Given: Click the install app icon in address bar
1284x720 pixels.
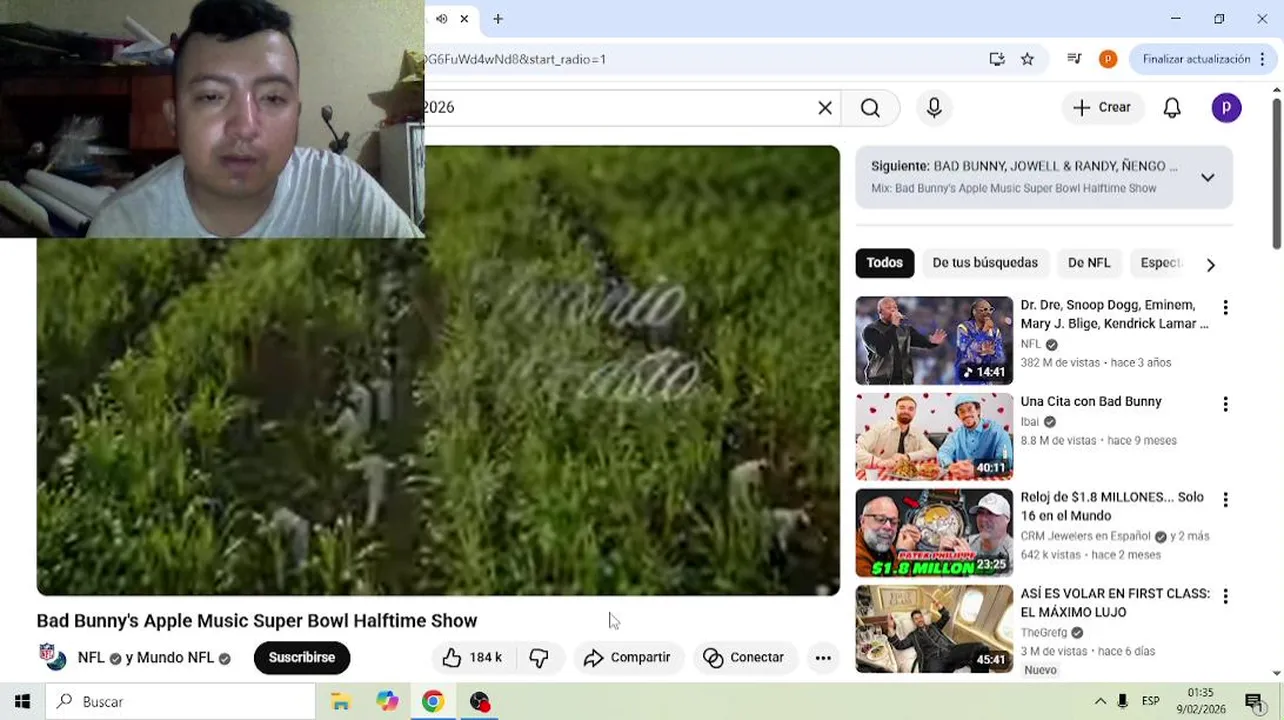Looking at the screenshot, I should click(997, 59).
